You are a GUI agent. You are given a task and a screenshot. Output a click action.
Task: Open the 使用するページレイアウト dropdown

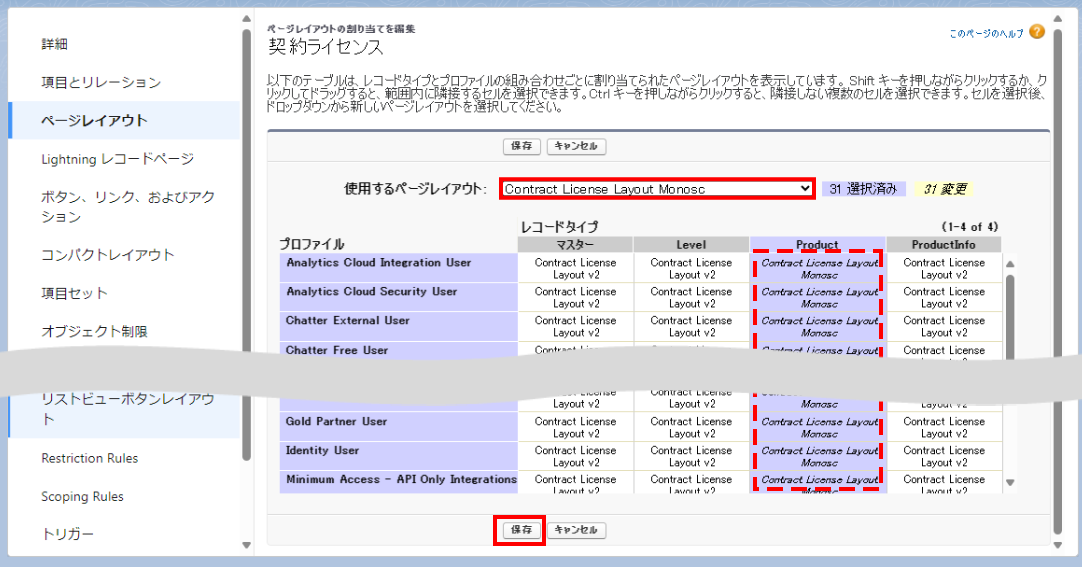click(657, 189)
